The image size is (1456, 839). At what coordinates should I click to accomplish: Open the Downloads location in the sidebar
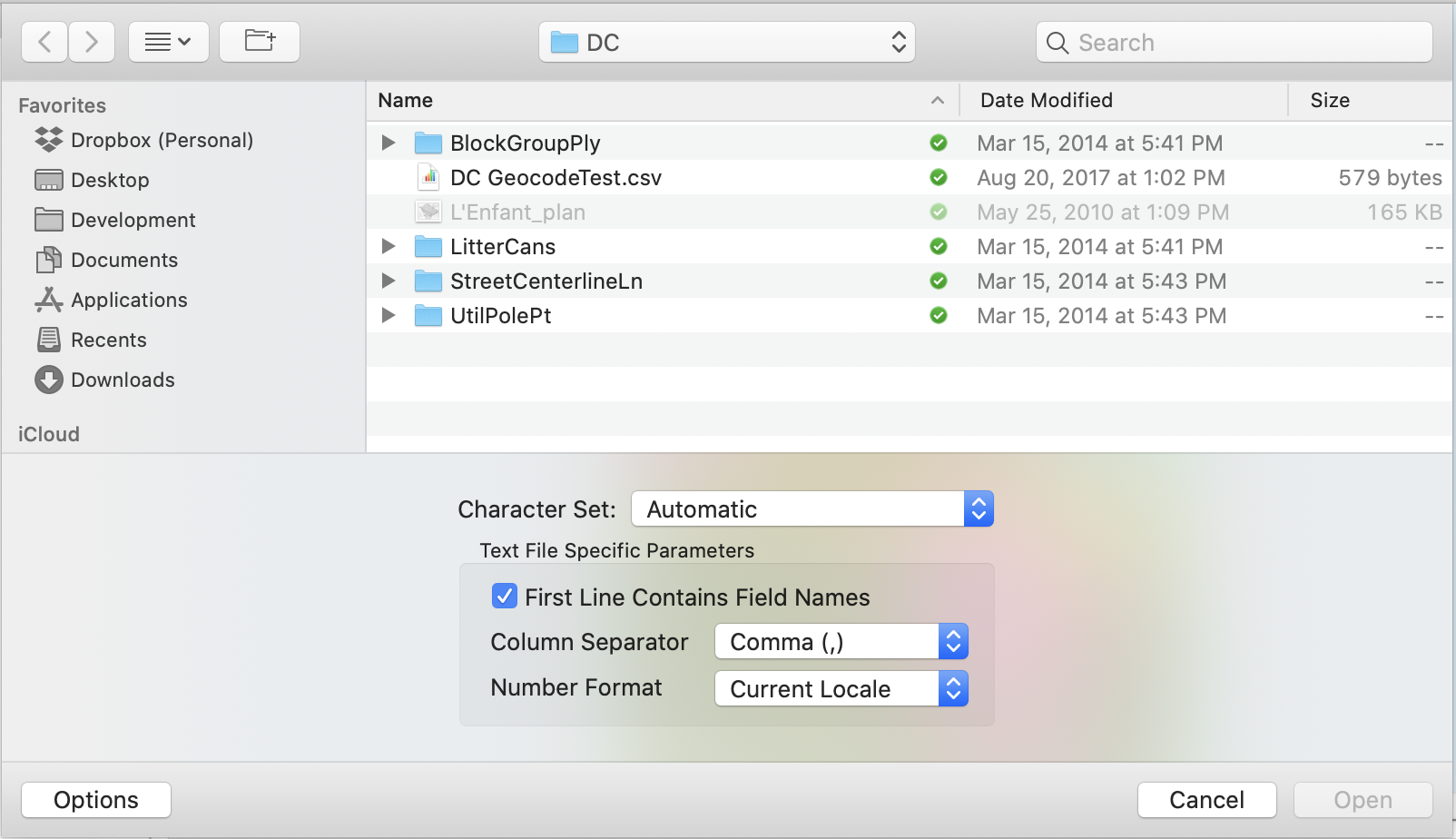pos(122,380)
